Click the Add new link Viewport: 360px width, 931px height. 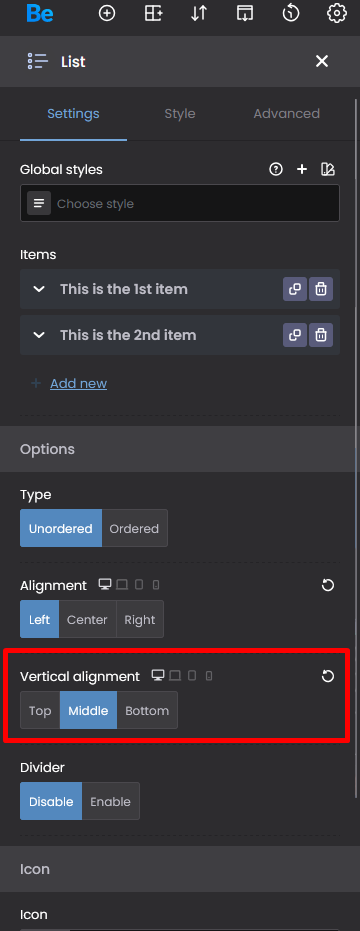pos(78,384)
